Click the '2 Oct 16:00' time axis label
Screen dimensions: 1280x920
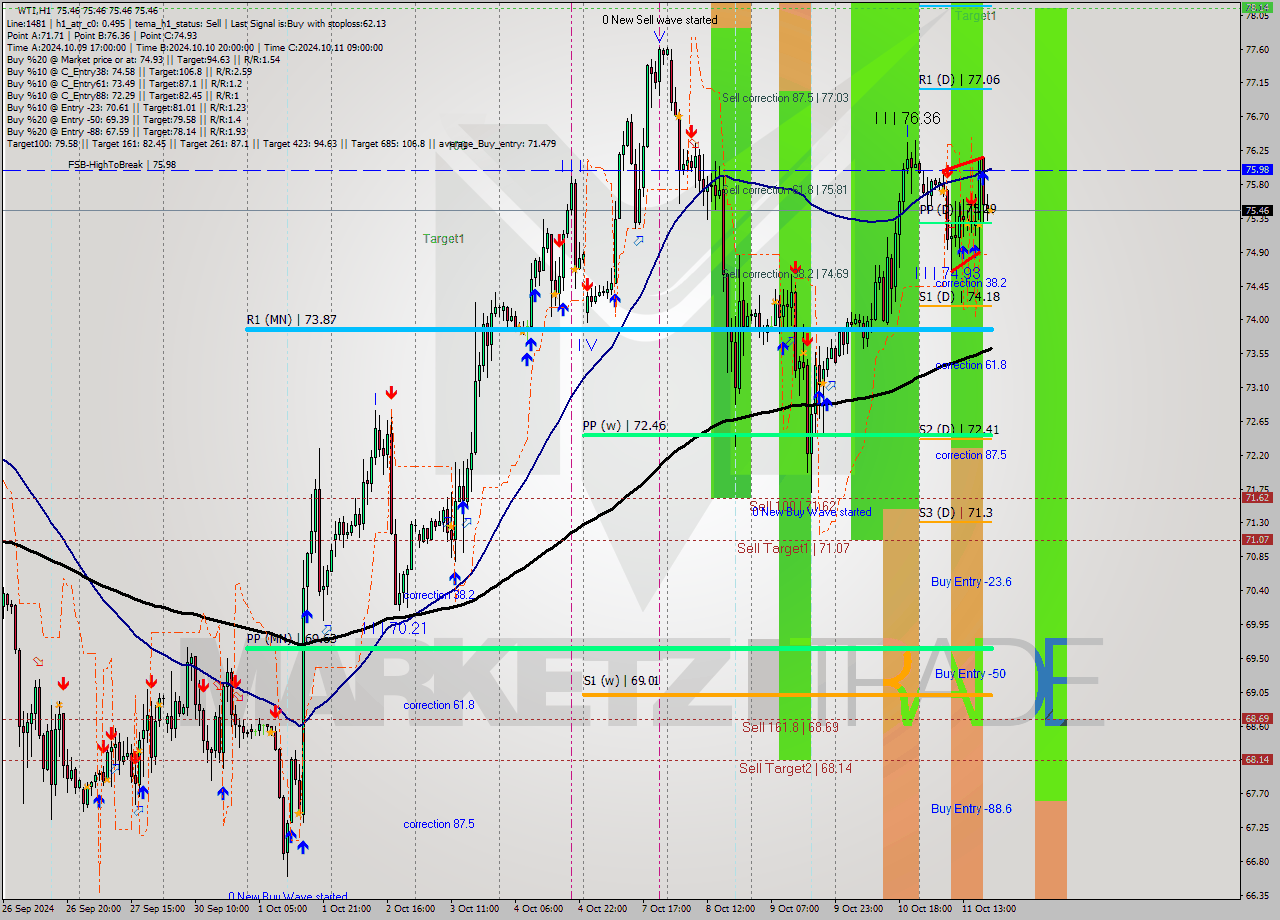411,909
